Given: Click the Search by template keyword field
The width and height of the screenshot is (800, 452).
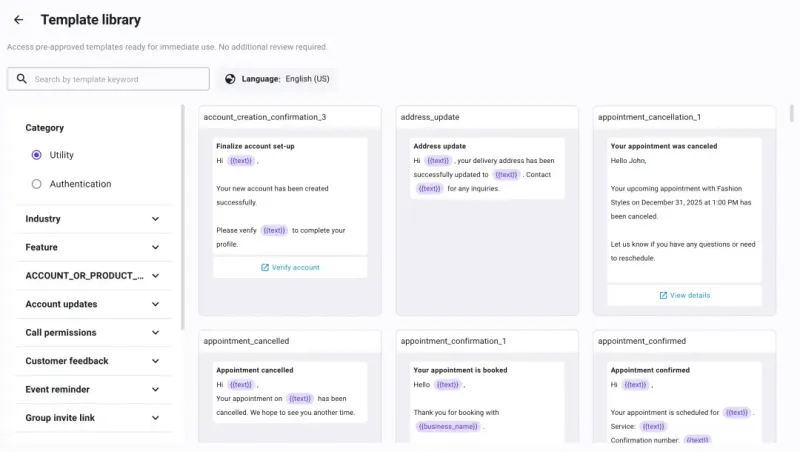Looking at the screenshot, I should (108, 79).
